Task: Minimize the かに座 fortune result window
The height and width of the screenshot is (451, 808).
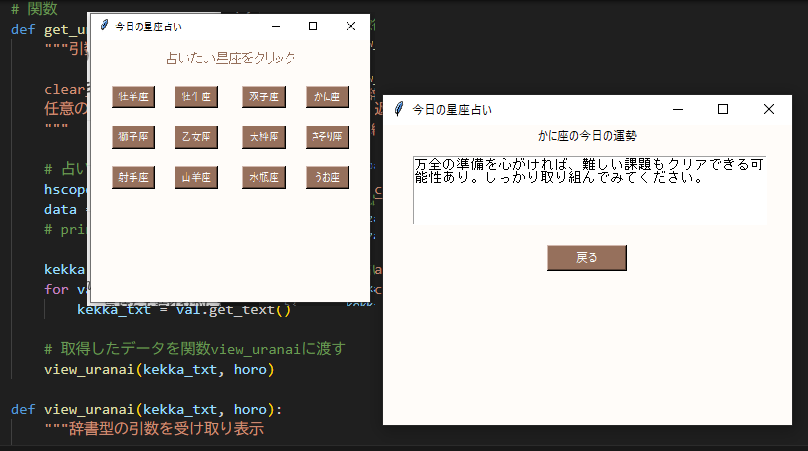Action: [x=678, y=109]
